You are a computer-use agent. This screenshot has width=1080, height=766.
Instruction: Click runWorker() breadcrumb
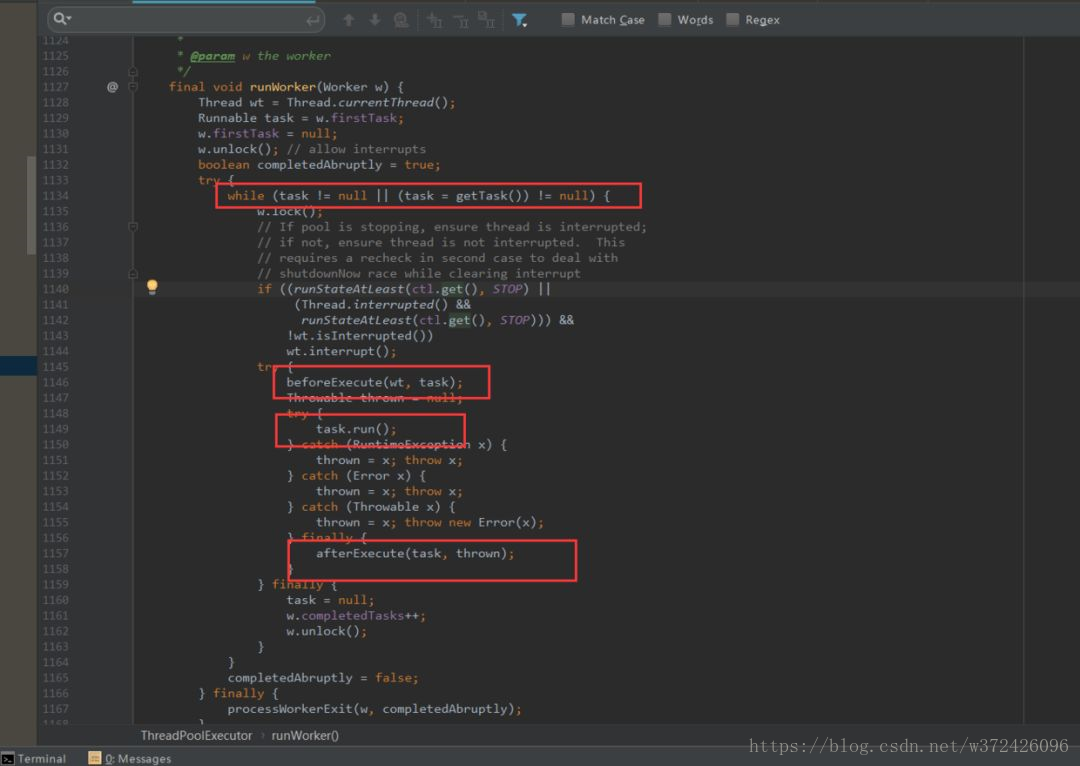click(x=305, y=736)
